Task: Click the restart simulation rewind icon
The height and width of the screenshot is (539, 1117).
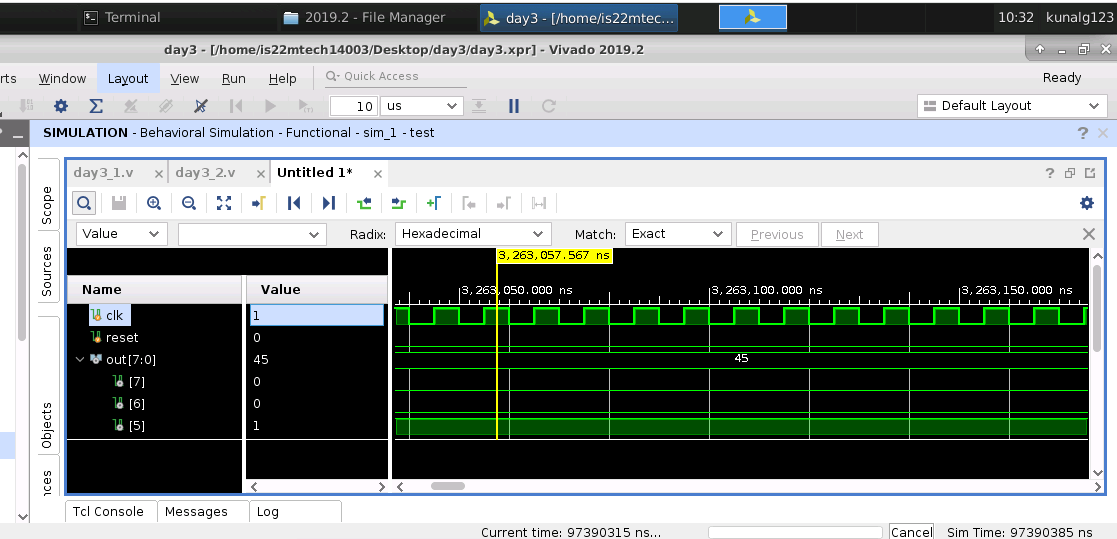Action: (x=236, y=106)
